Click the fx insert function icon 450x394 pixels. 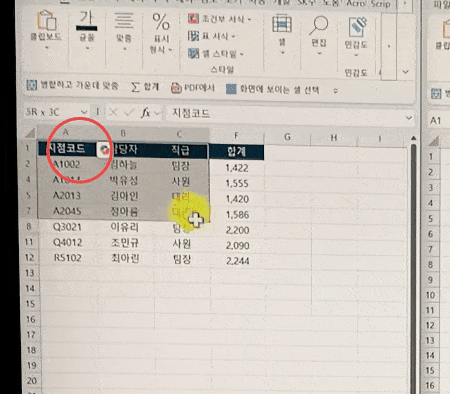(x=145, y=113)
